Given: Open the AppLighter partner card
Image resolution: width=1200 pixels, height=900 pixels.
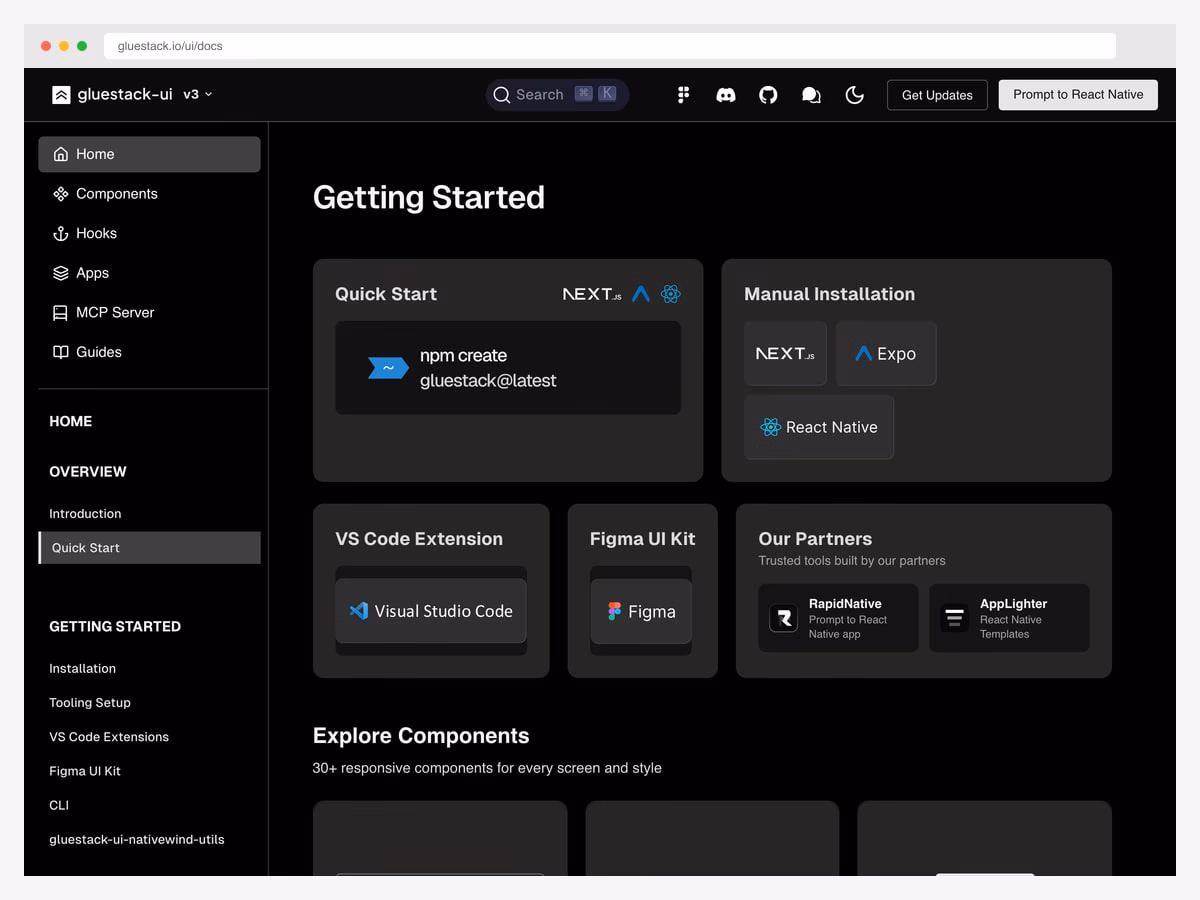Looking at the screenshot, I should [1009, 618].
